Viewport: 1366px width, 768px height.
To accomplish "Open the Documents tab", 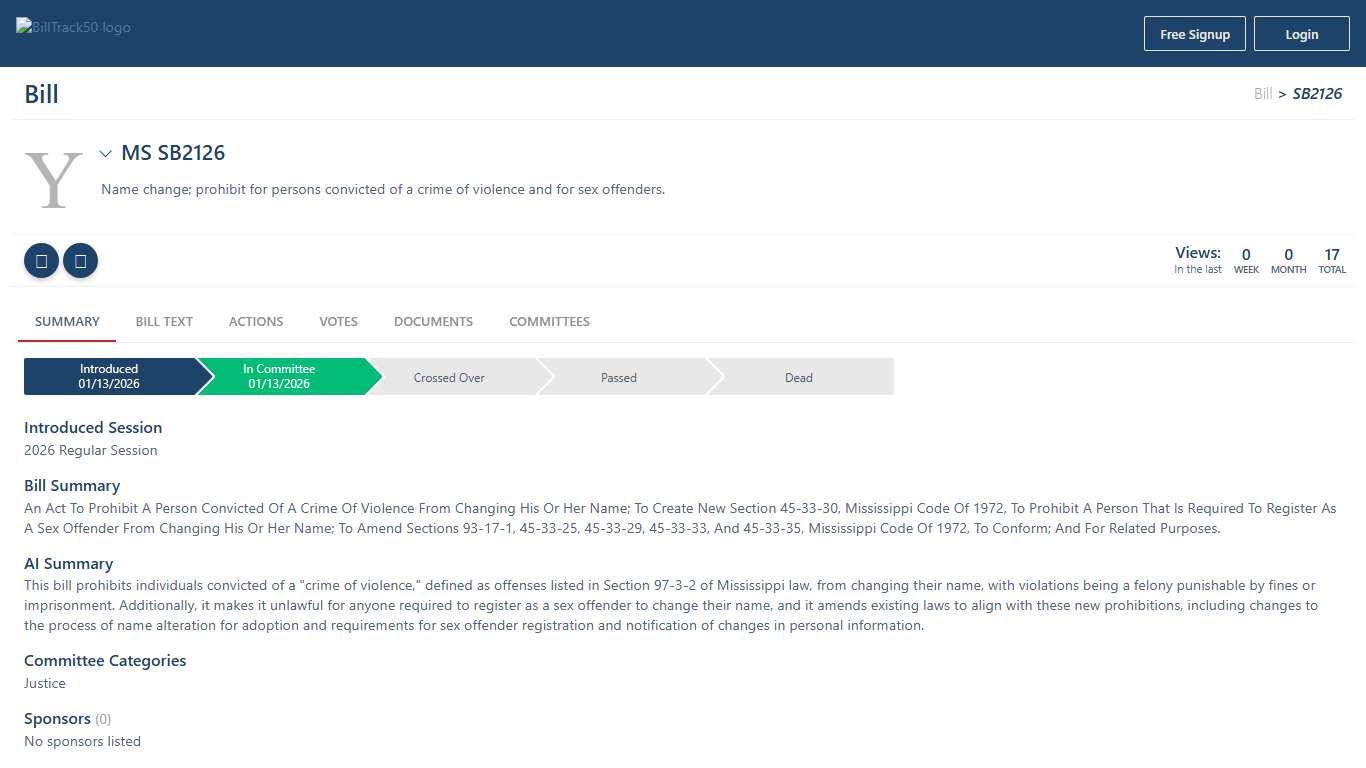I will click(433, 322).
